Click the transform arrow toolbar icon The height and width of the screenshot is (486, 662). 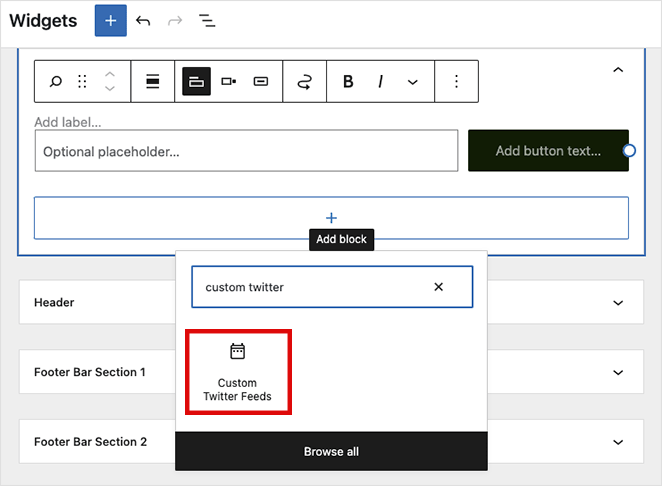[304, 81]
